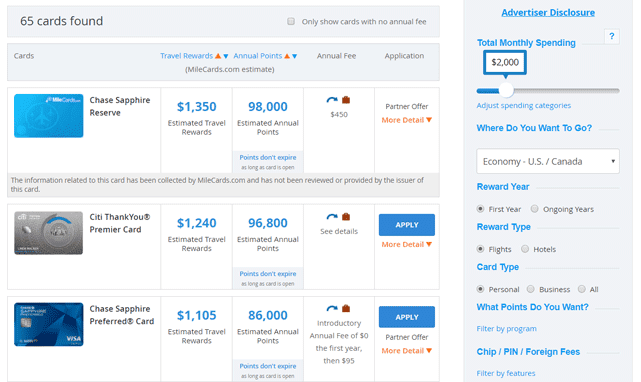The image size is (641, 382).
Task: Open Chase Sapphire Preferred Card name link
Action: tap(122, 315)
